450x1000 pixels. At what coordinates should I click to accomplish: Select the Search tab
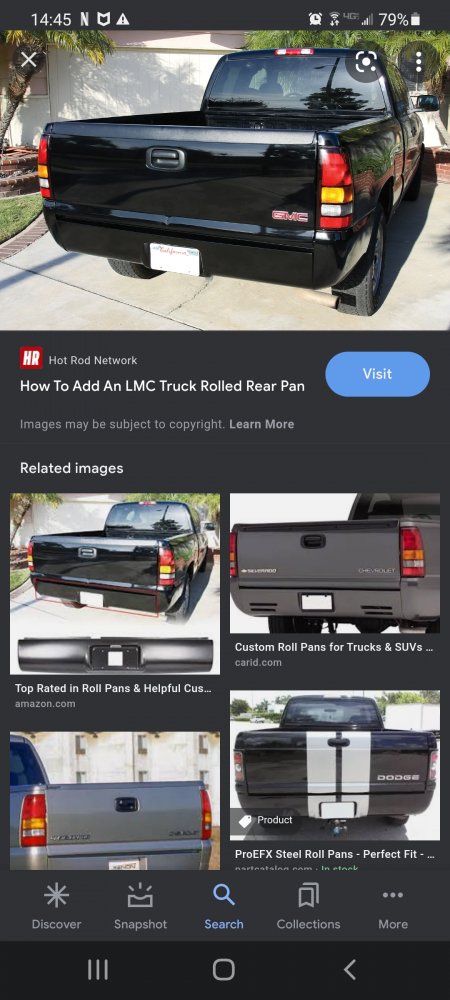pos(224,907)
